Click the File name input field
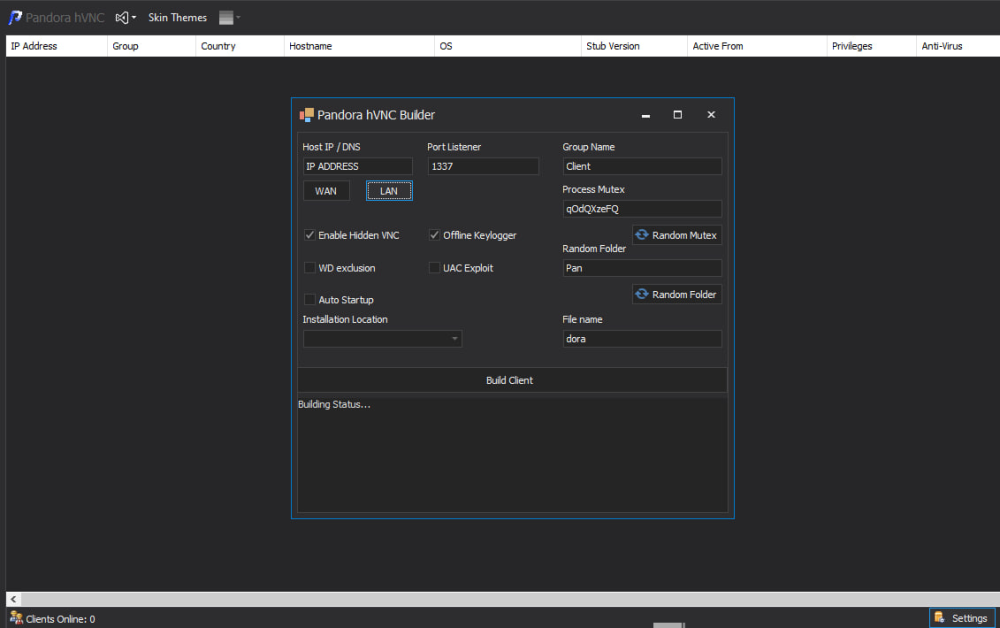This screenshot has height=628, width=1000. point(641,339)
